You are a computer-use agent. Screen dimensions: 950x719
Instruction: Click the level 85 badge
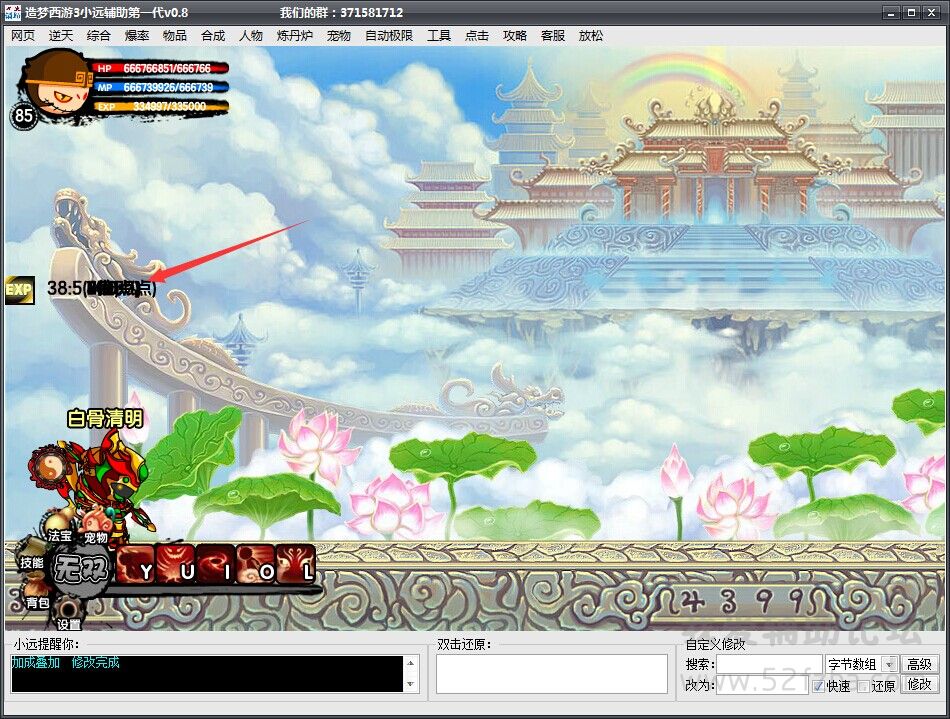click(x=23, y=115)
